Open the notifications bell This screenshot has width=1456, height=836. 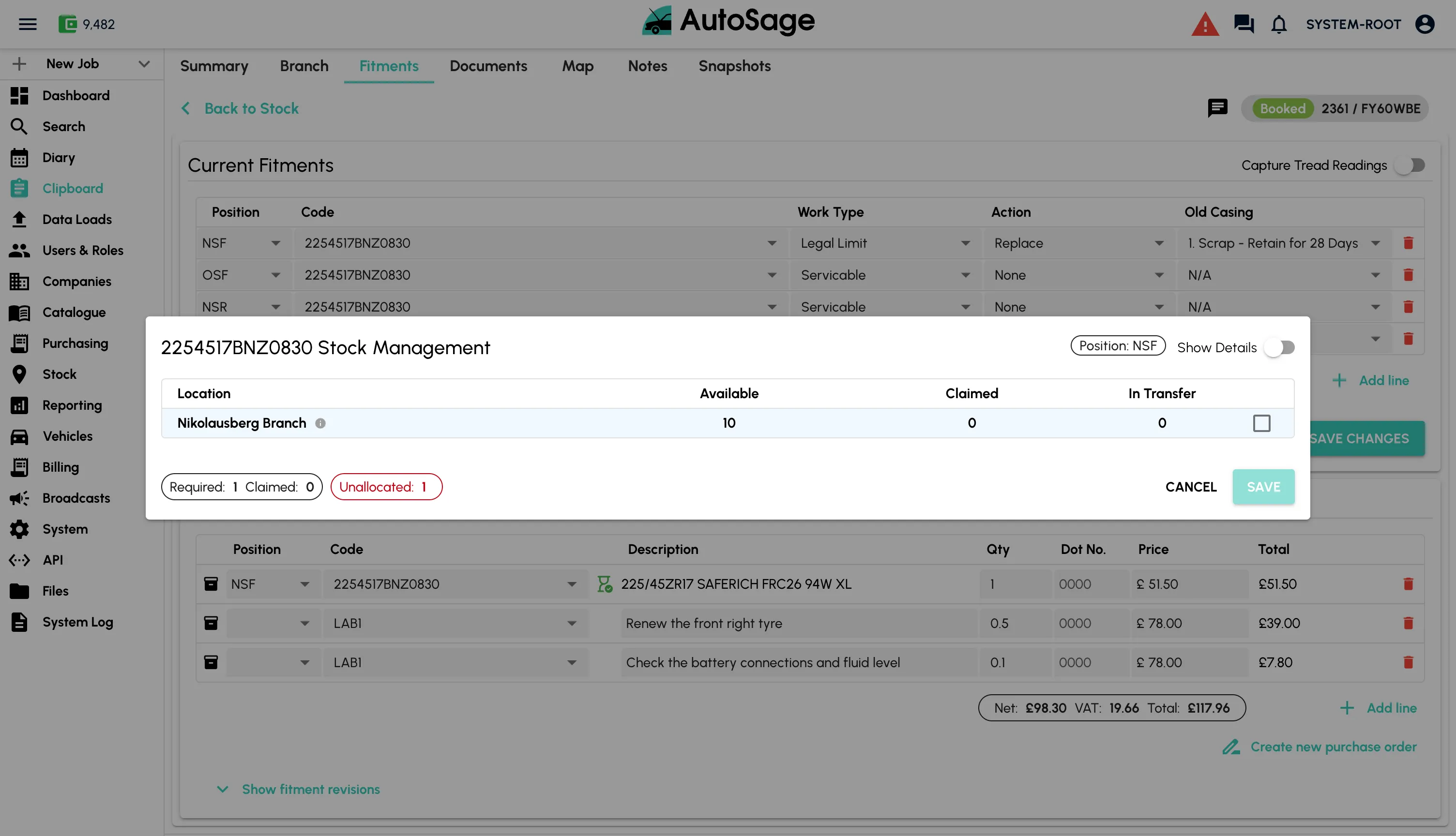click(x=1279, y=24)
